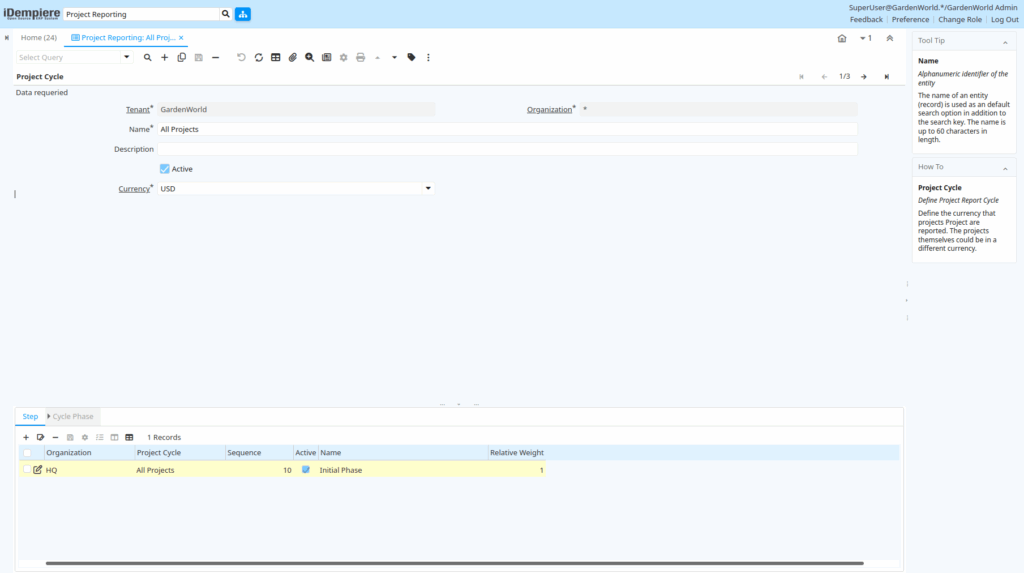
Task: Open the Preference link
Action: (910, 20)
